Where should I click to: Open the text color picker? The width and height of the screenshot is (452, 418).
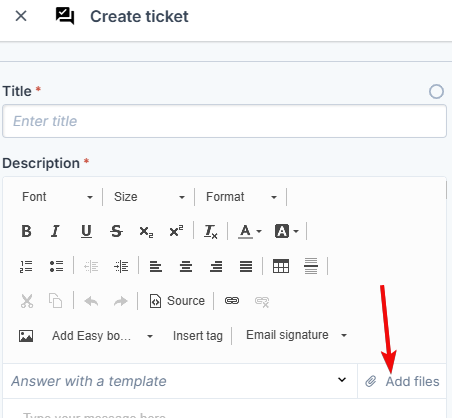coord(250,231)
